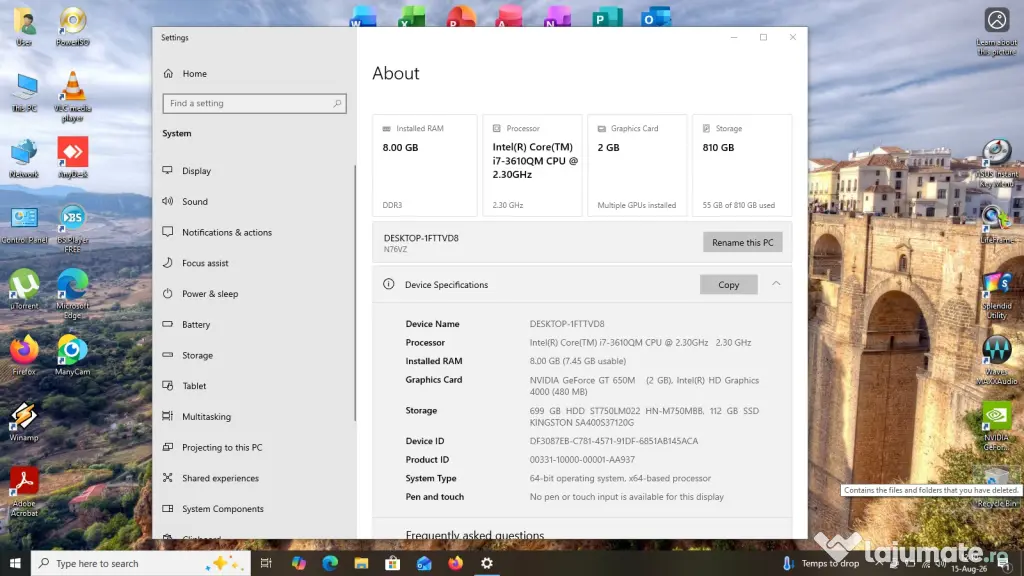The width and height of the screenshot is (1024, 576).
Task: Open Focus assist settings
Action: pyautogui.click(x=255, y=263)
